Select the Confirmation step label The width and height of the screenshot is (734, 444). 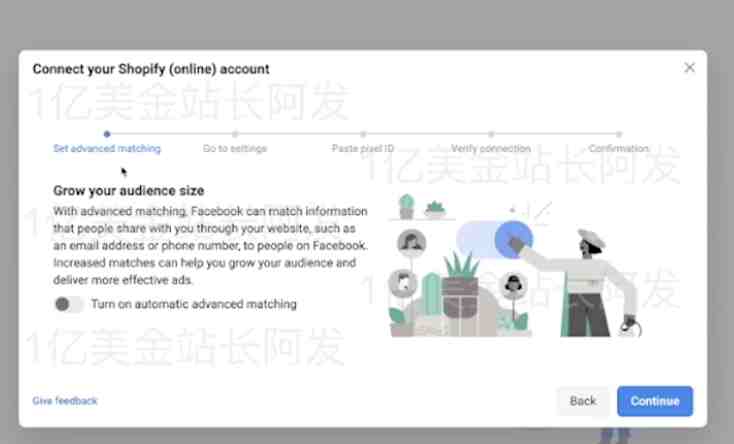[619, 148]
